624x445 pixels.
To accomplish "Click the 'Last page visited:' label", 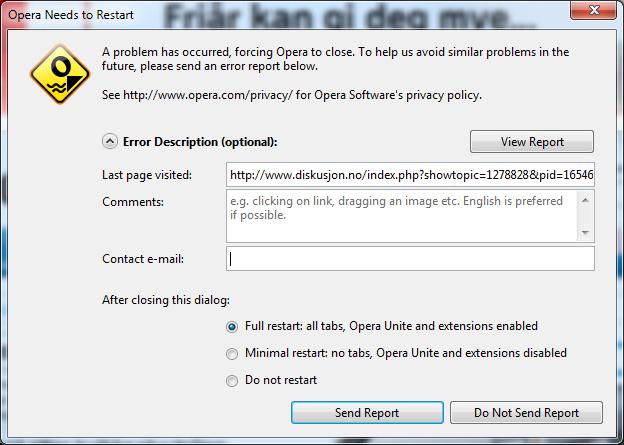I will tap(153, 175).
